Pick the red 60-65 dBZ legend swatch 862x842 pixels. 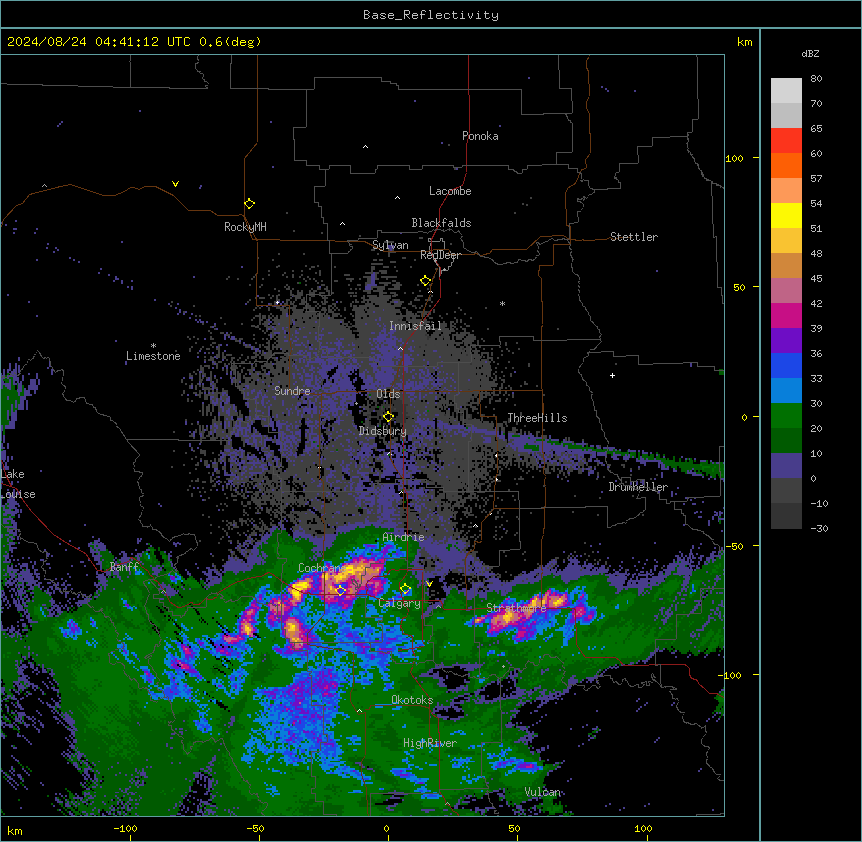(786, 141)
